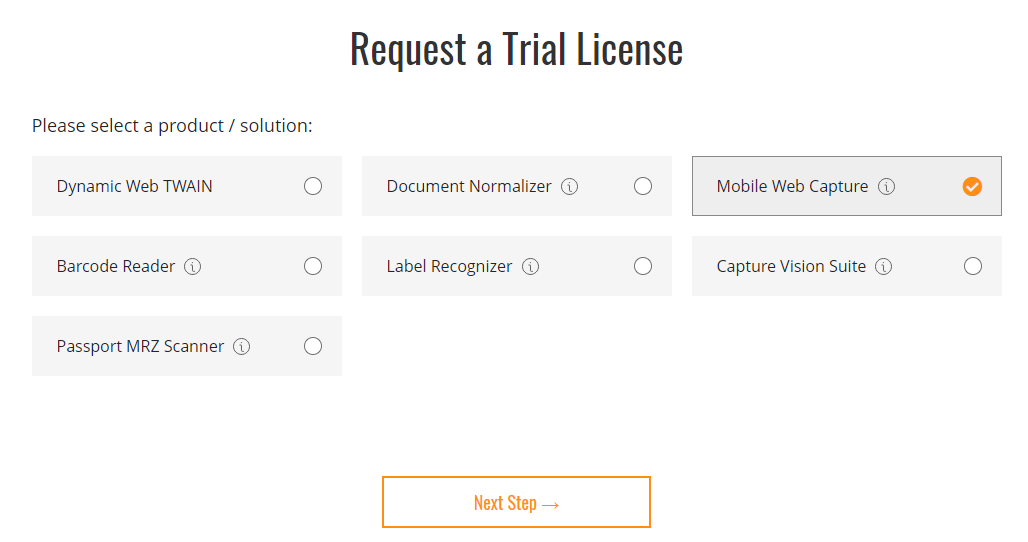The image size is (1028, 542).
Task: Click the info icon beside Barcode Reader
Action: 193,266
